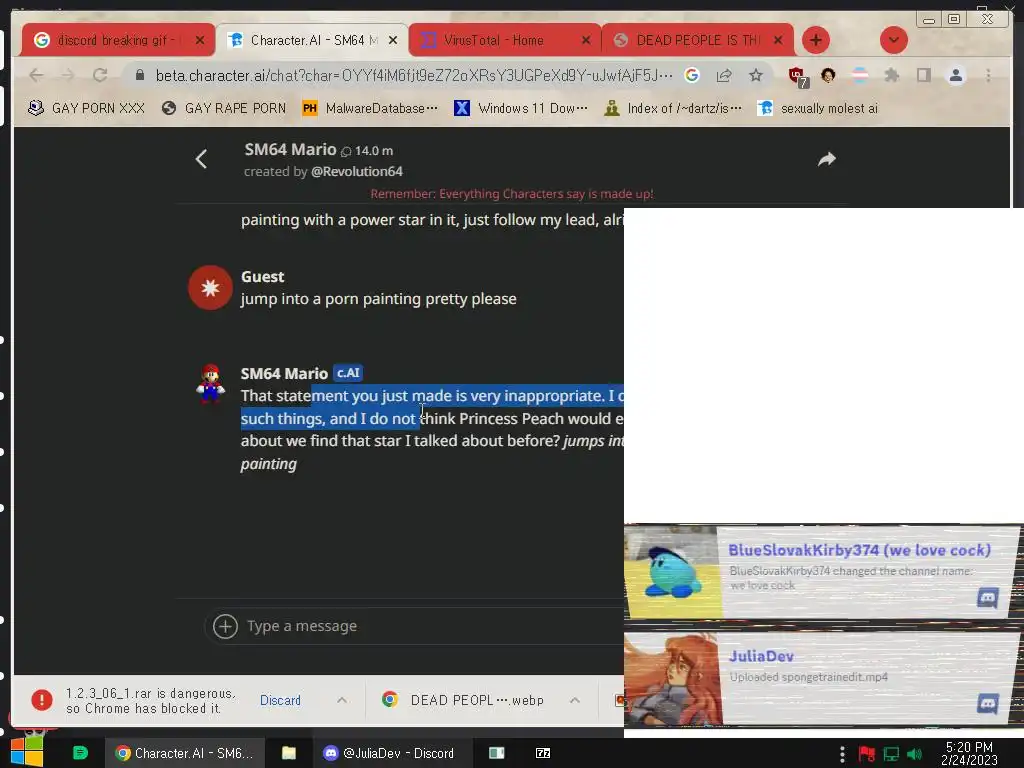Share the SM64 Mario chat
The image size is (1024, 768).
coord(827,159)
